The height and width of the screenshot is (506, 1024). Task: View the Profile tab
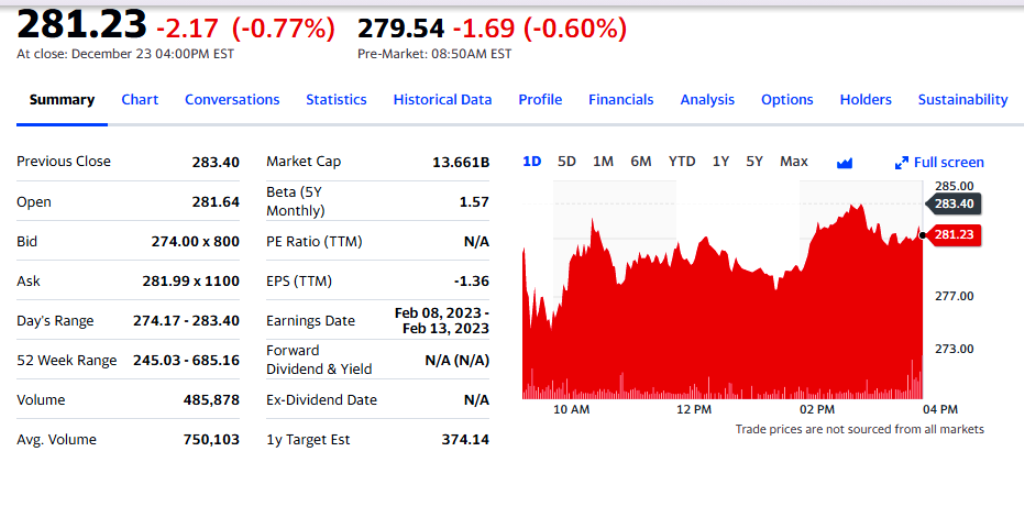pos(540,100)
